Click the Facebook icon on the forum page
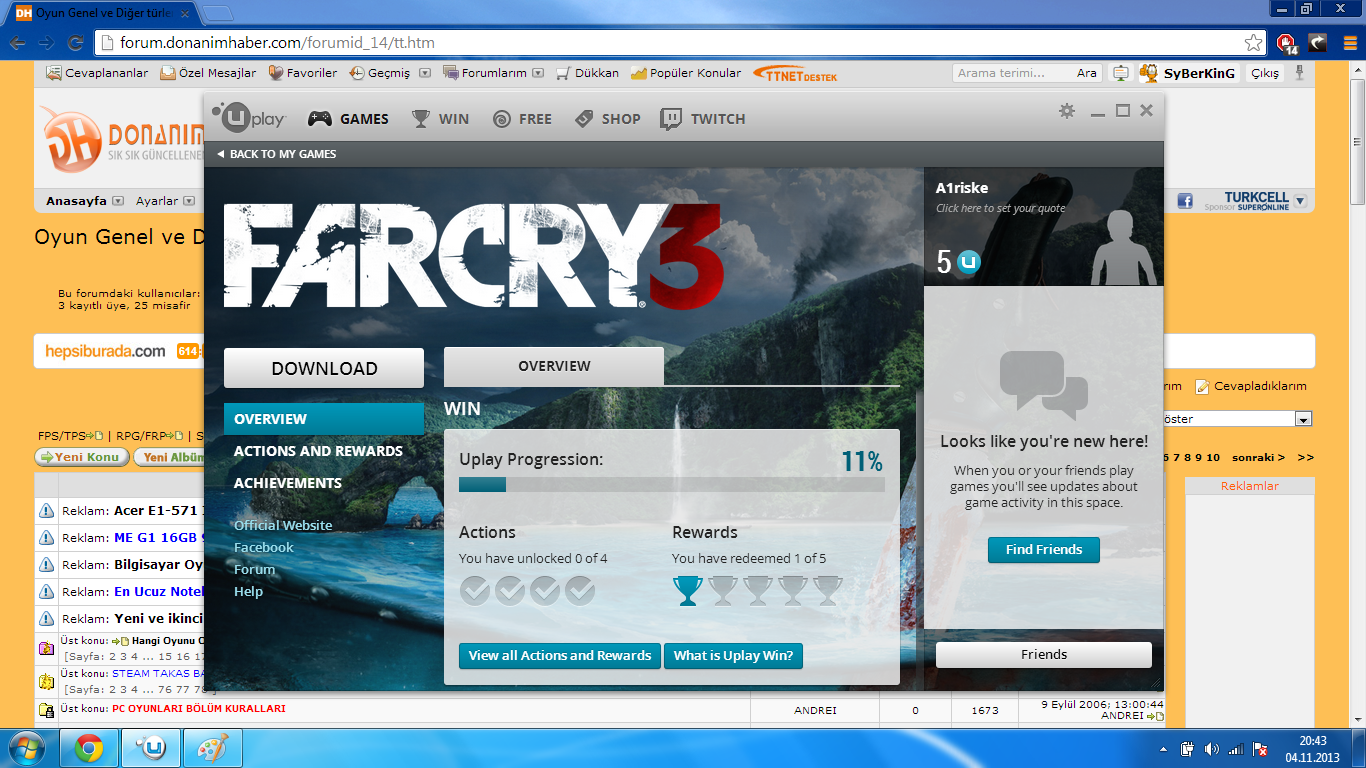Screen dimensions: 1366x768 [x=1185, y=201]
